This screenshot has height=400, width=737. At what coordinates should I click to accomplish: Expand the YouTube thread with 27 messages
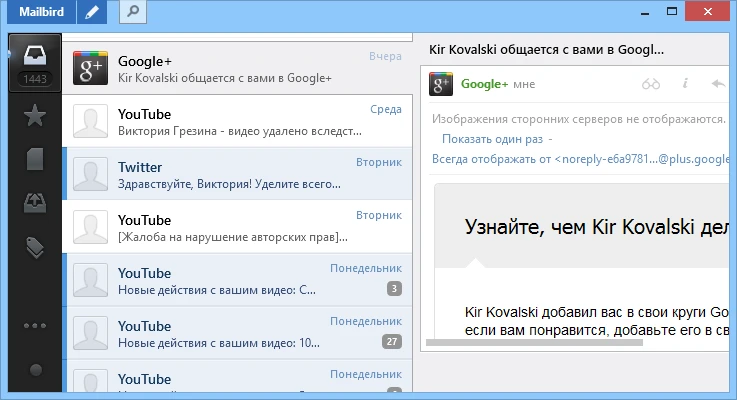click(x=391, y=342)
